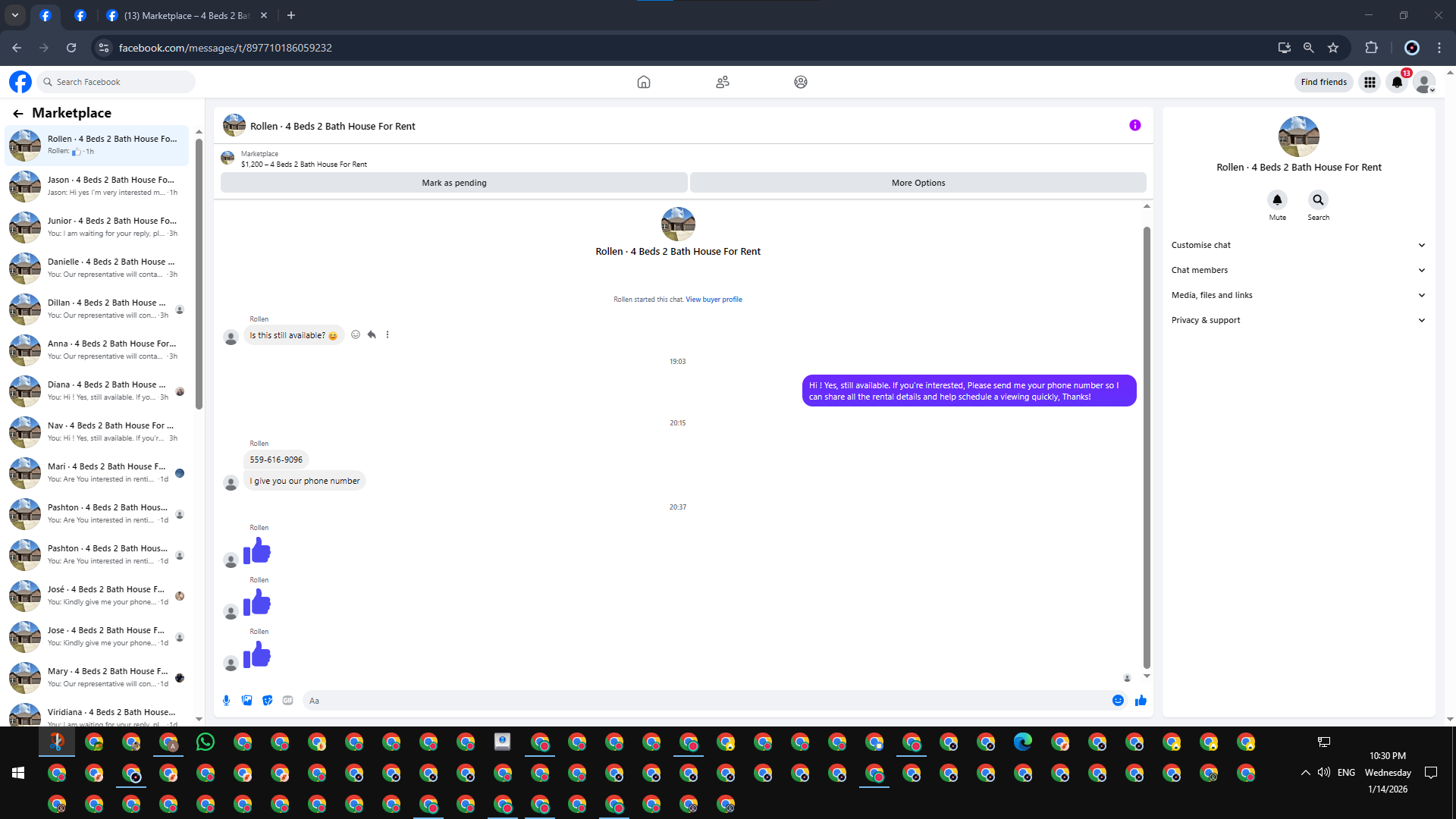
Task: Click the voice clip microphone icon
Action: pyautogui.click(x=226, y=701)
